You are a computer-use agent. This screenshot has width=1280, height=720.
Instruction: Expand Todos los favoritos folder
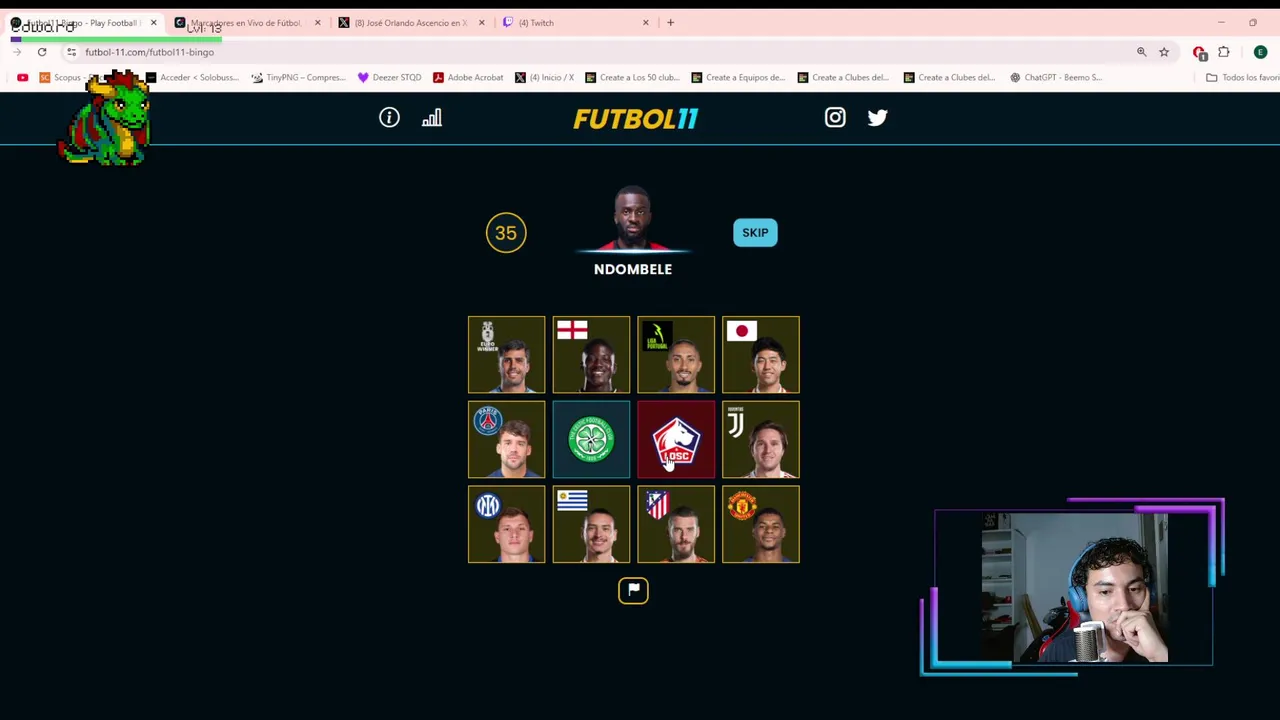(1243, 77)
